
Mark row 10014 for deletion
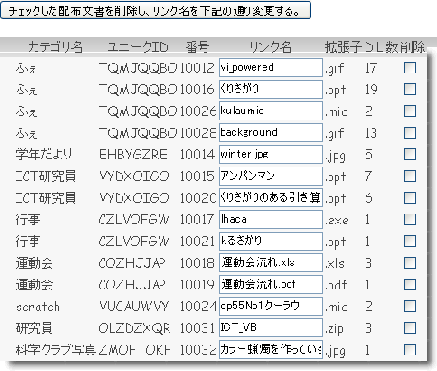click(410, 154)
